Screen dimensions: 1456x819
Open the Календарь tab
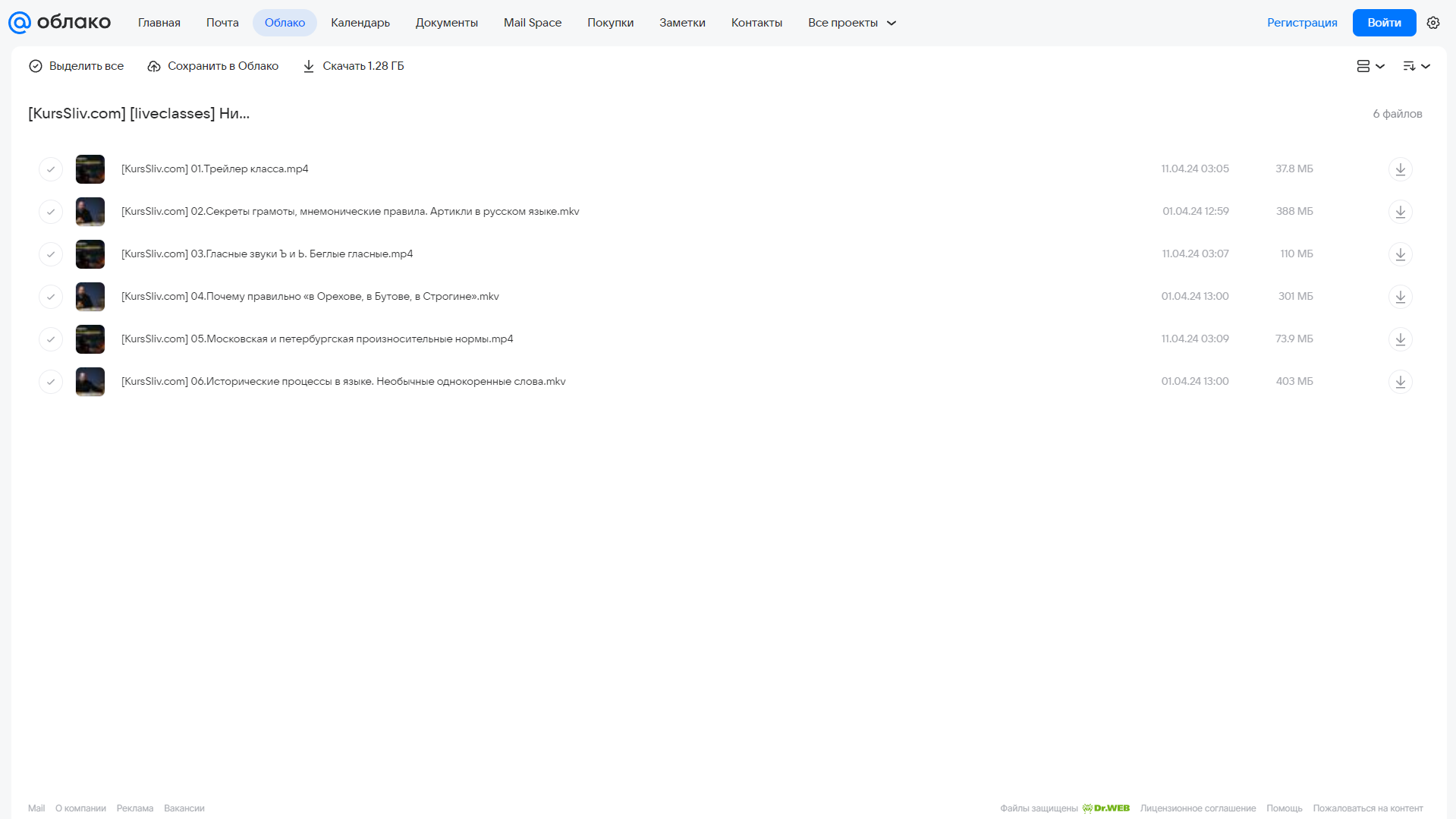tap(360, 23)
